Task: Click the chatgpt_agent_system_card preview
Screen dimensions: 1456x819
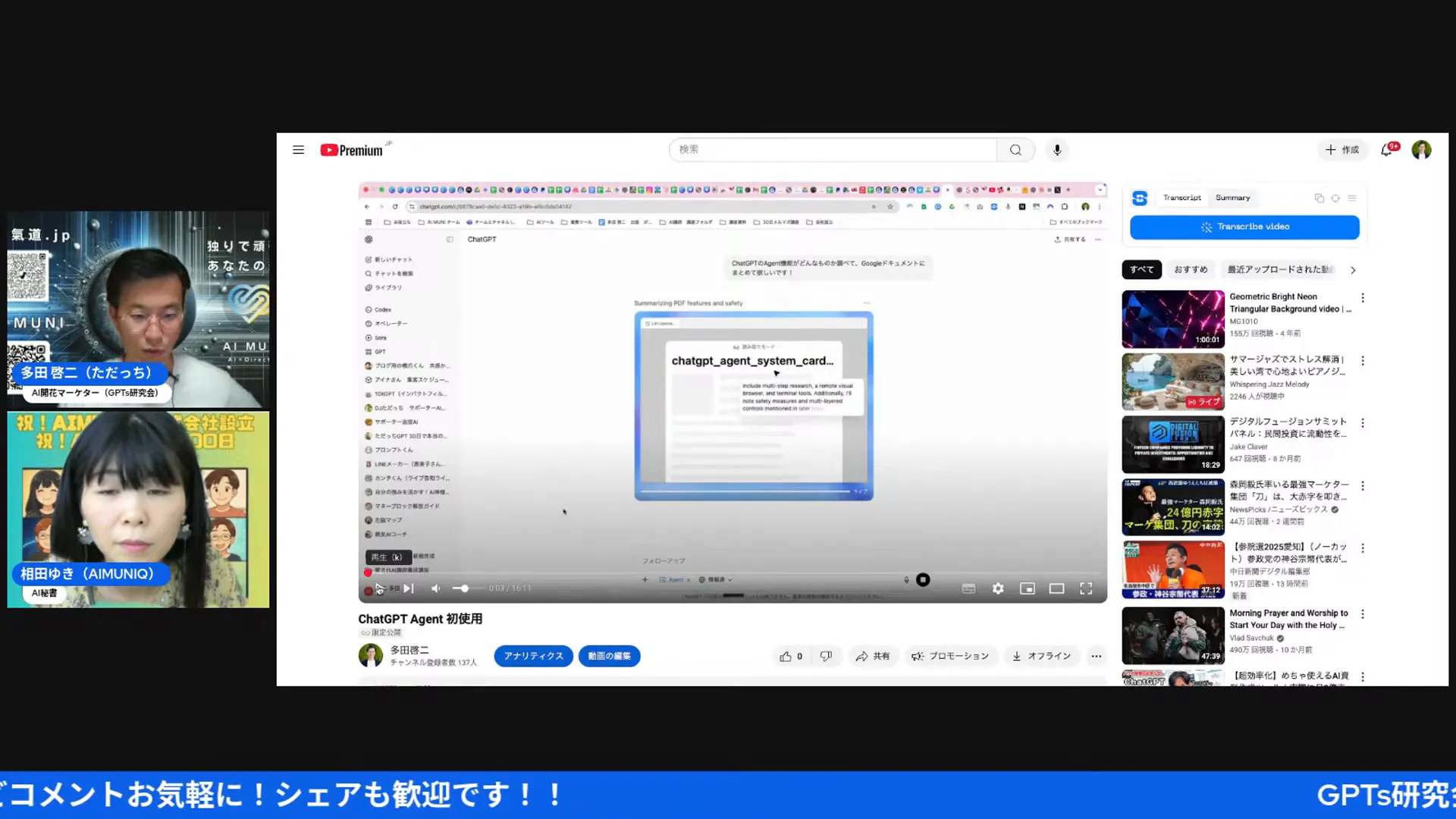Action: [754, 406]
